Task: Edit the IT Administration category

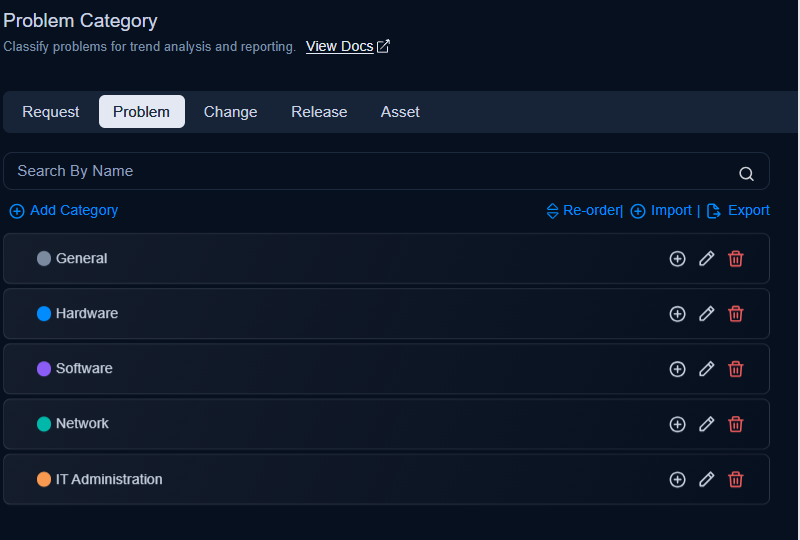Action: point(707,479)
